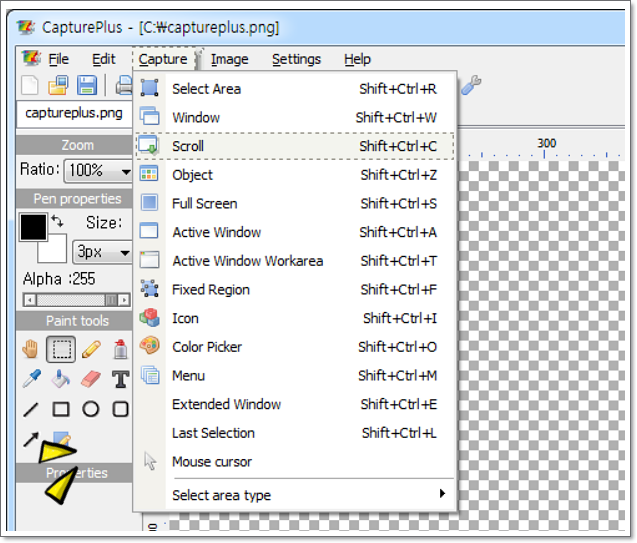Choose Window capture from menu

(x=295, y=117)
